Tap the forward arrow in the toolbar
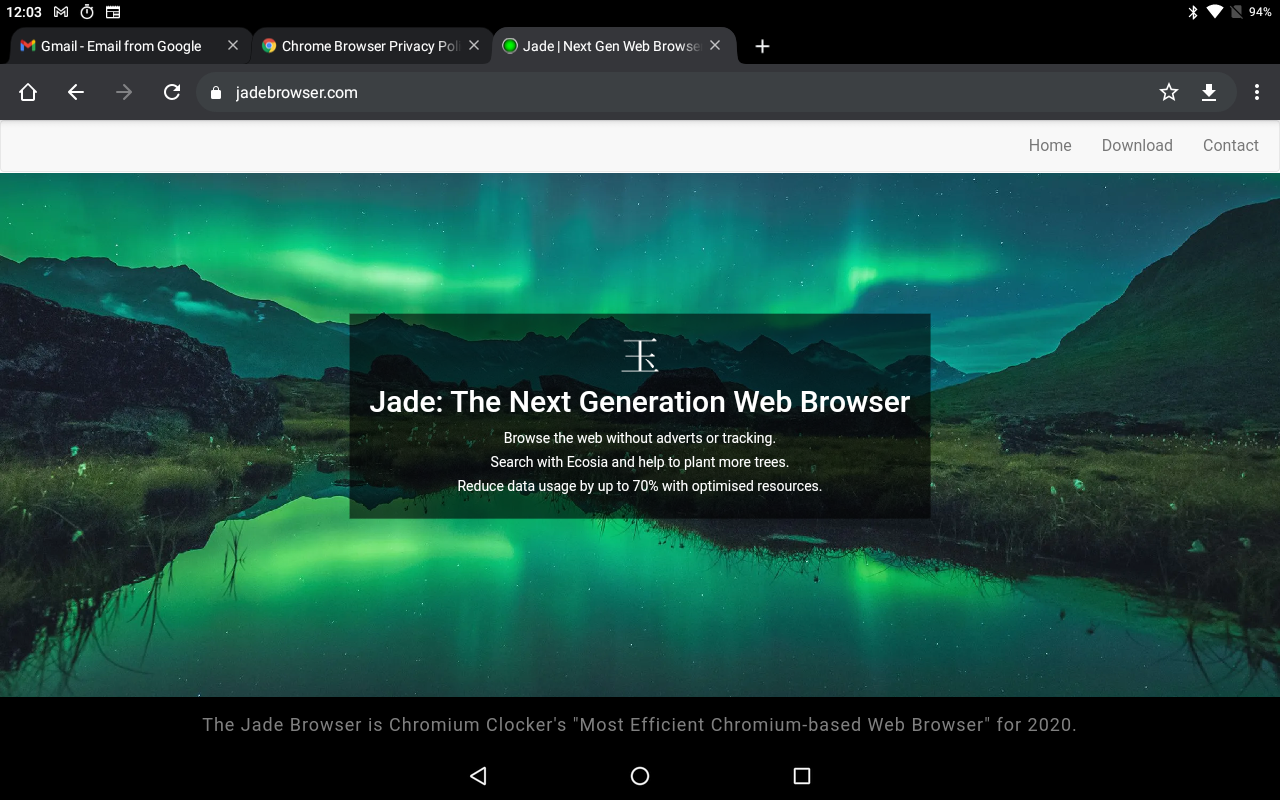 (x=124, y=92)
